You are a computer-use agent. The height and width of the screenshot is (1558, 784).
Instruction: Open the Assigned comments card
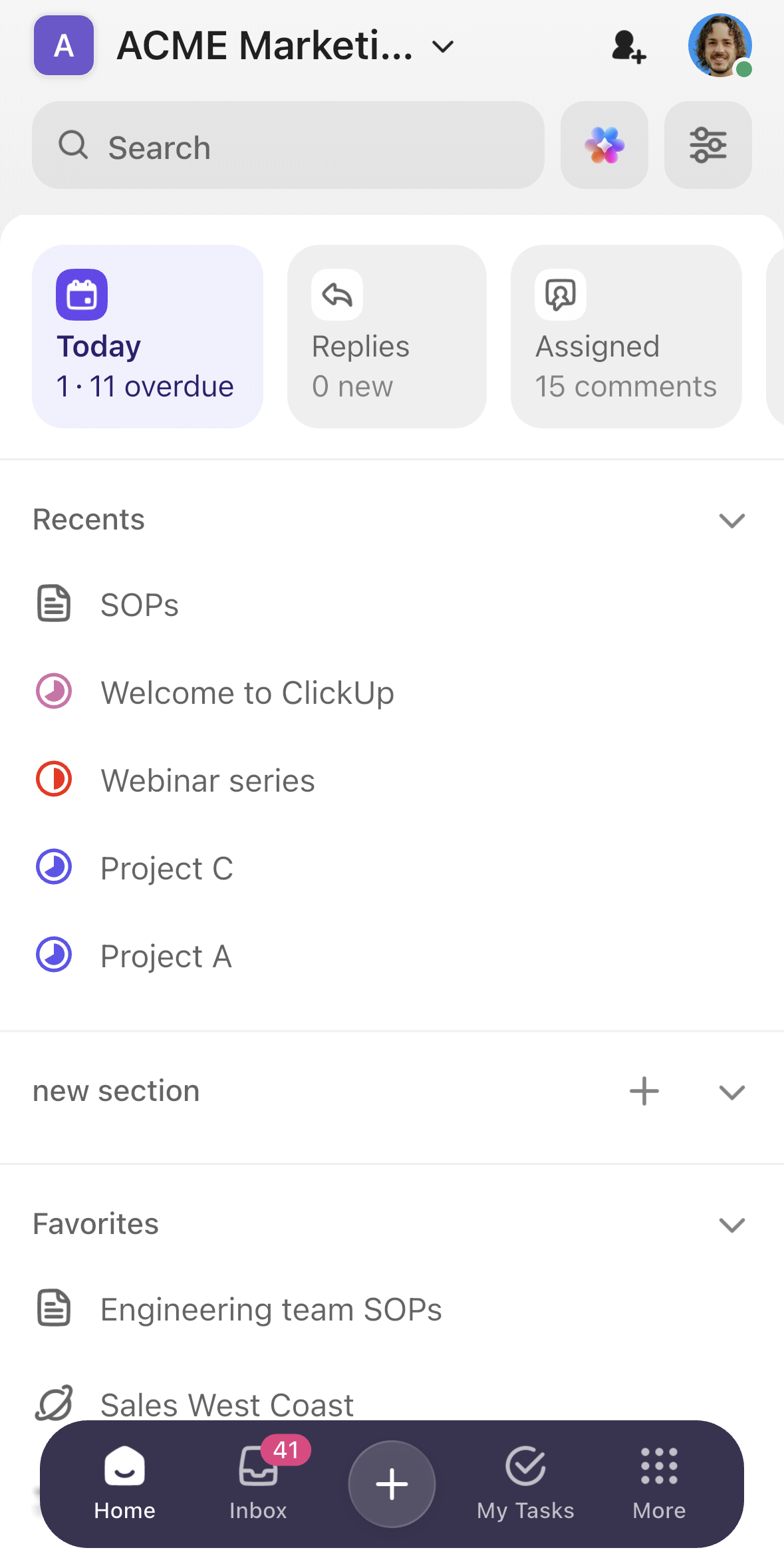pyautogui.click(x=626, y=337)
